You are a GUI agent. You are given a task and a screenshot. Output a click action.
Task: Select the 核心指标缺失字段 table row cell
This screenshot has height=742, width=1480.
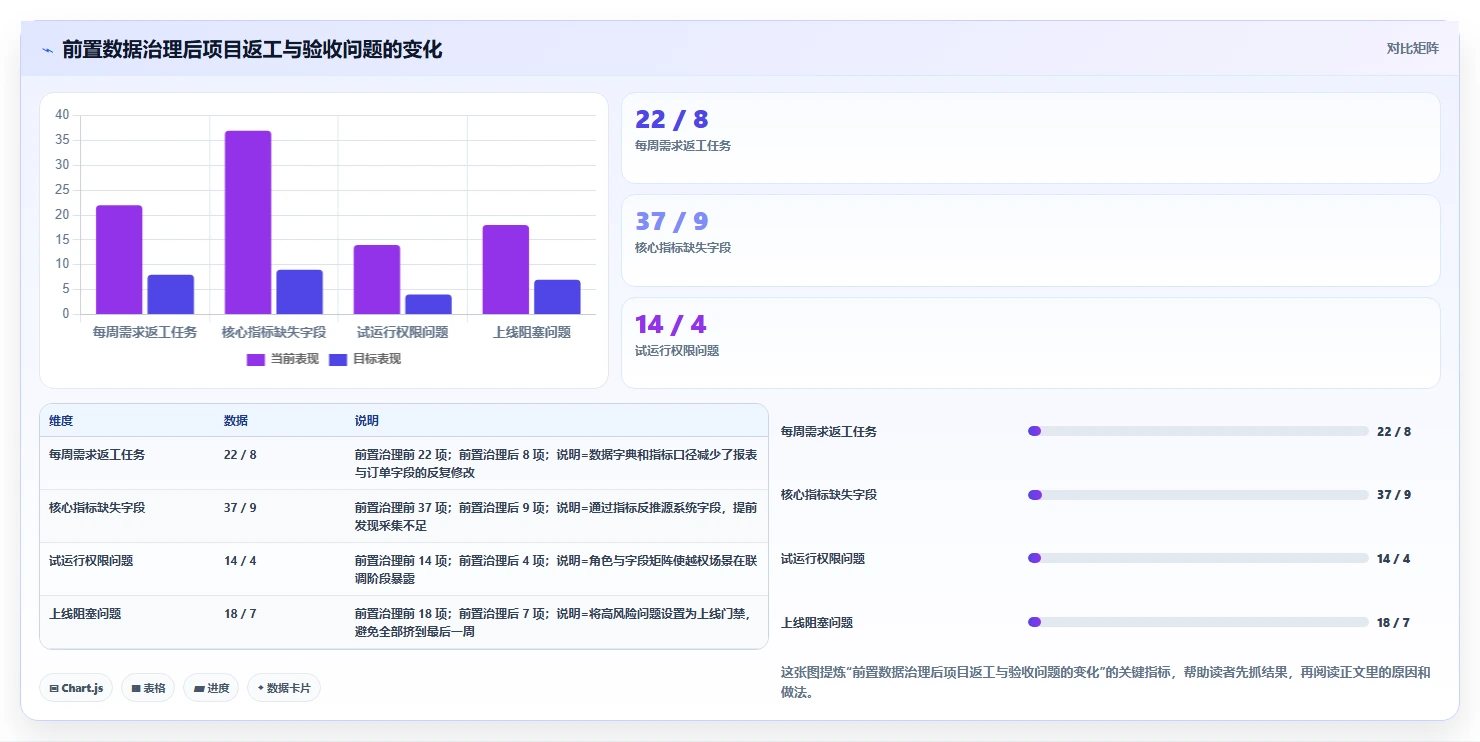97,507
